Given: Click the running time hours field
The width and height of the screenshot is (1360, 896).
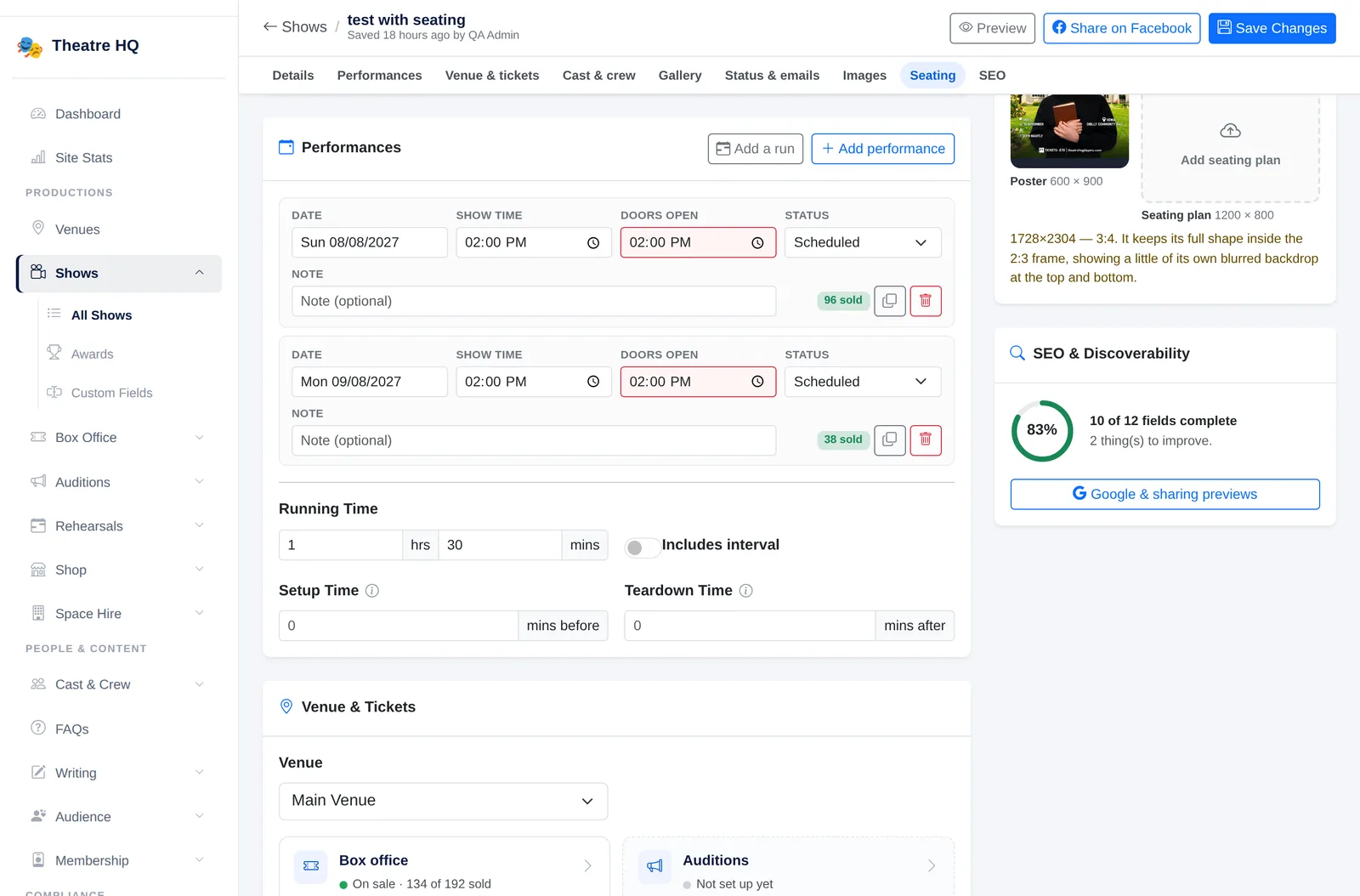Looking at the screenshot, I should click(x=341, y=545).
